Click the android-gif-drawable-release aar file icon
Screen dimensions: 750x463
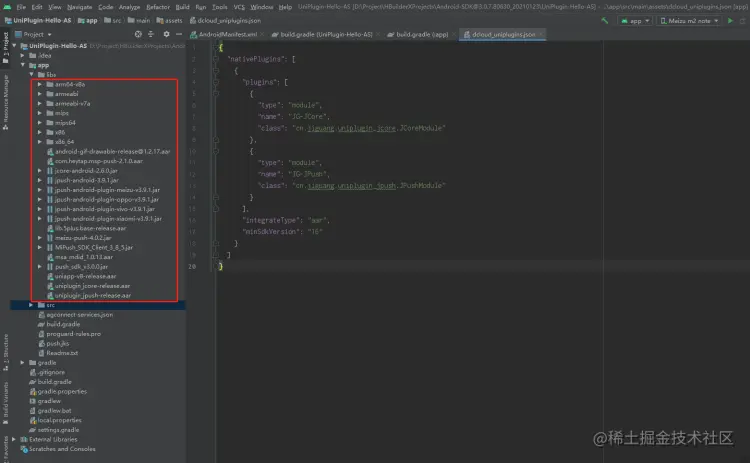[50, 151]
